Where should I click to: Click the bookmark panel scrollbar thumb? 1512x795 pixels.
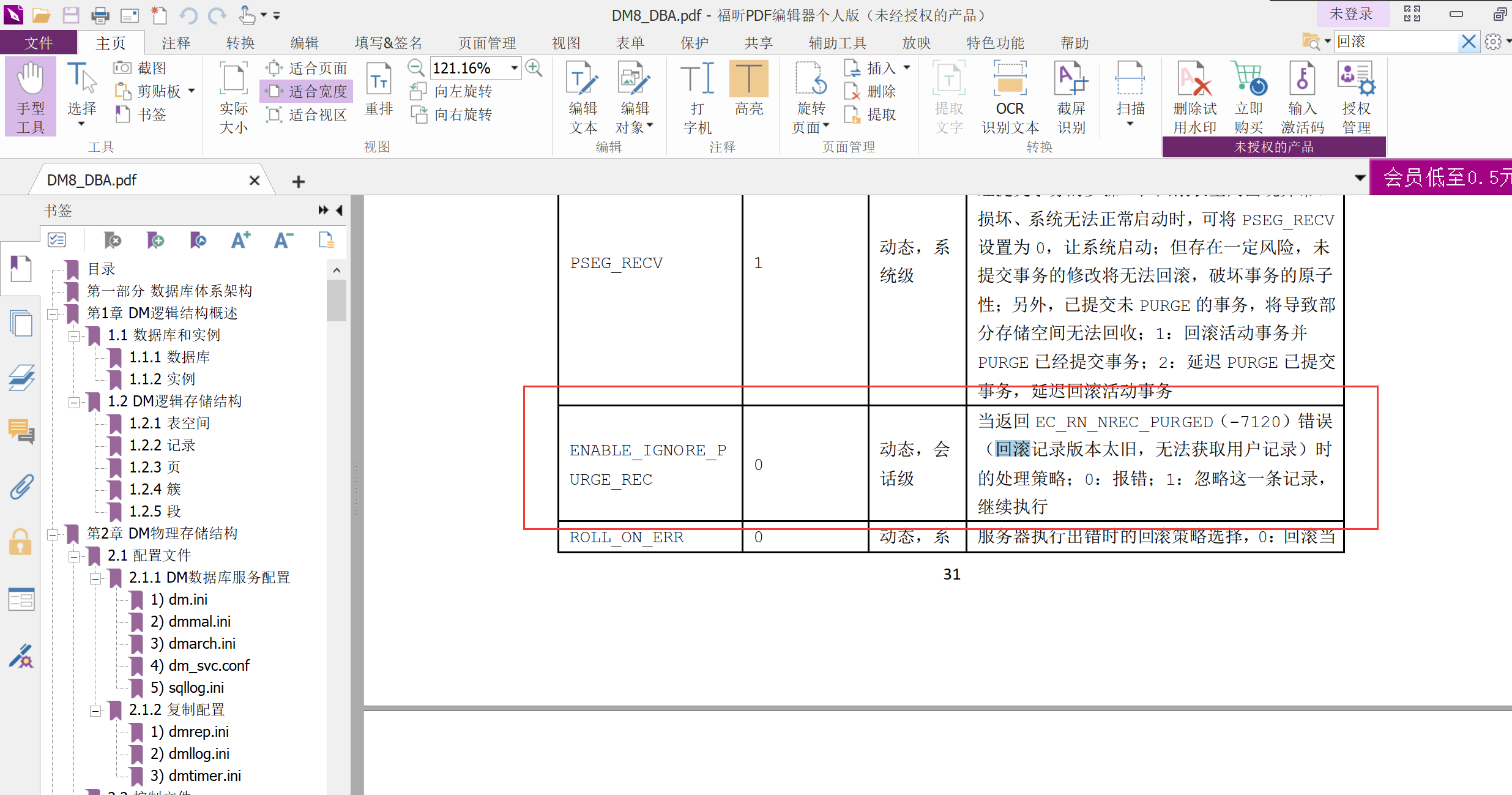click(336, 300)
